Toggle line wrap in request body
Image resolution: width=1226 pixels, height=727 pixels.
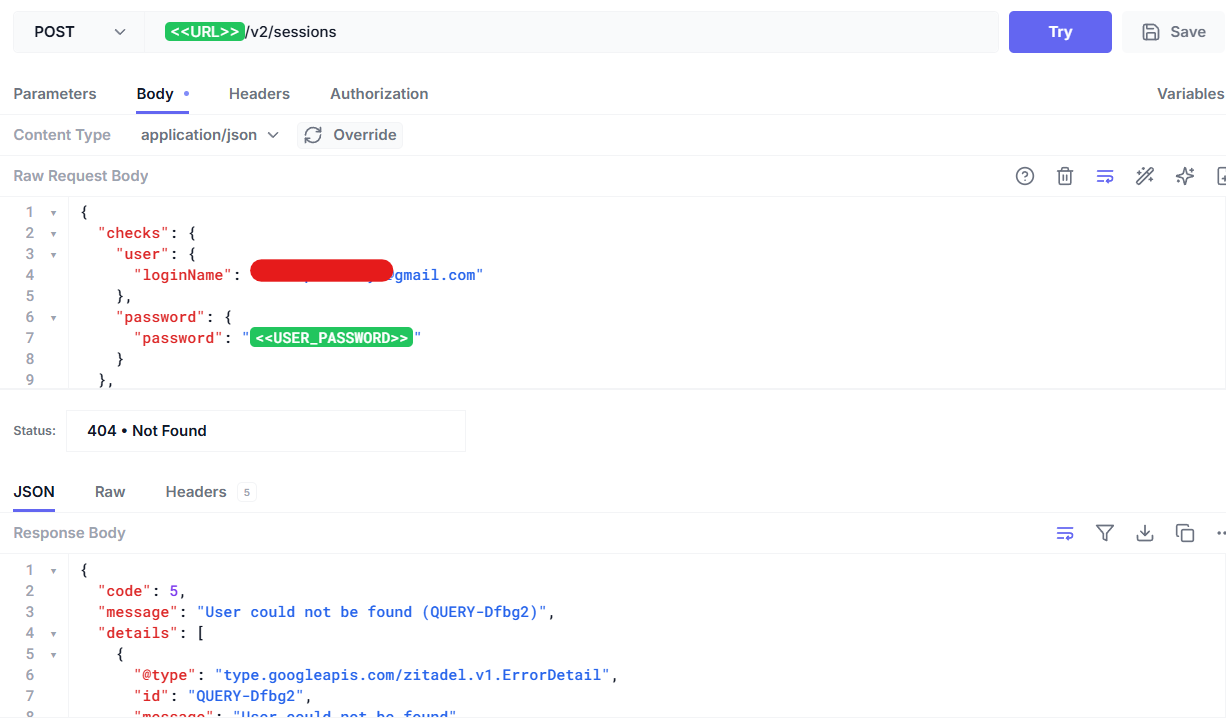[1105, 176]
